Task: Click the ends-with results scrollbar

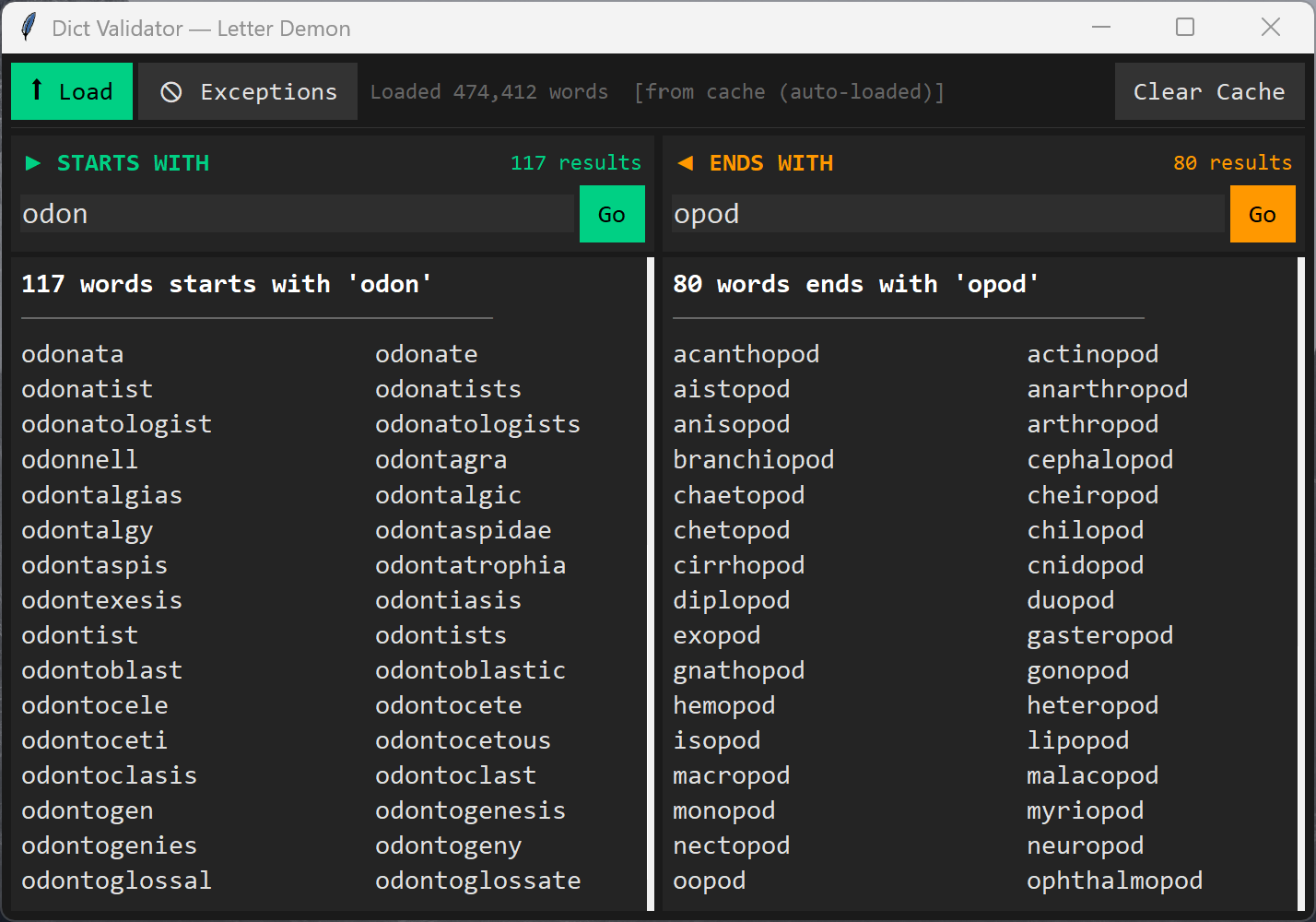Action: coord(1301,584)
